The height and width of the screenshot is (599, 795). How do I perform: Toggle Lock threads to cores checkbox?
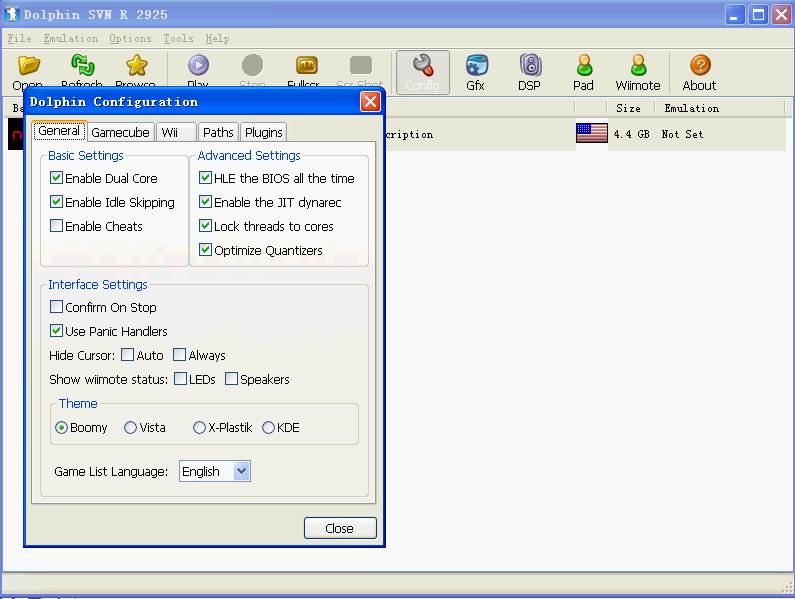click(205, 226)
